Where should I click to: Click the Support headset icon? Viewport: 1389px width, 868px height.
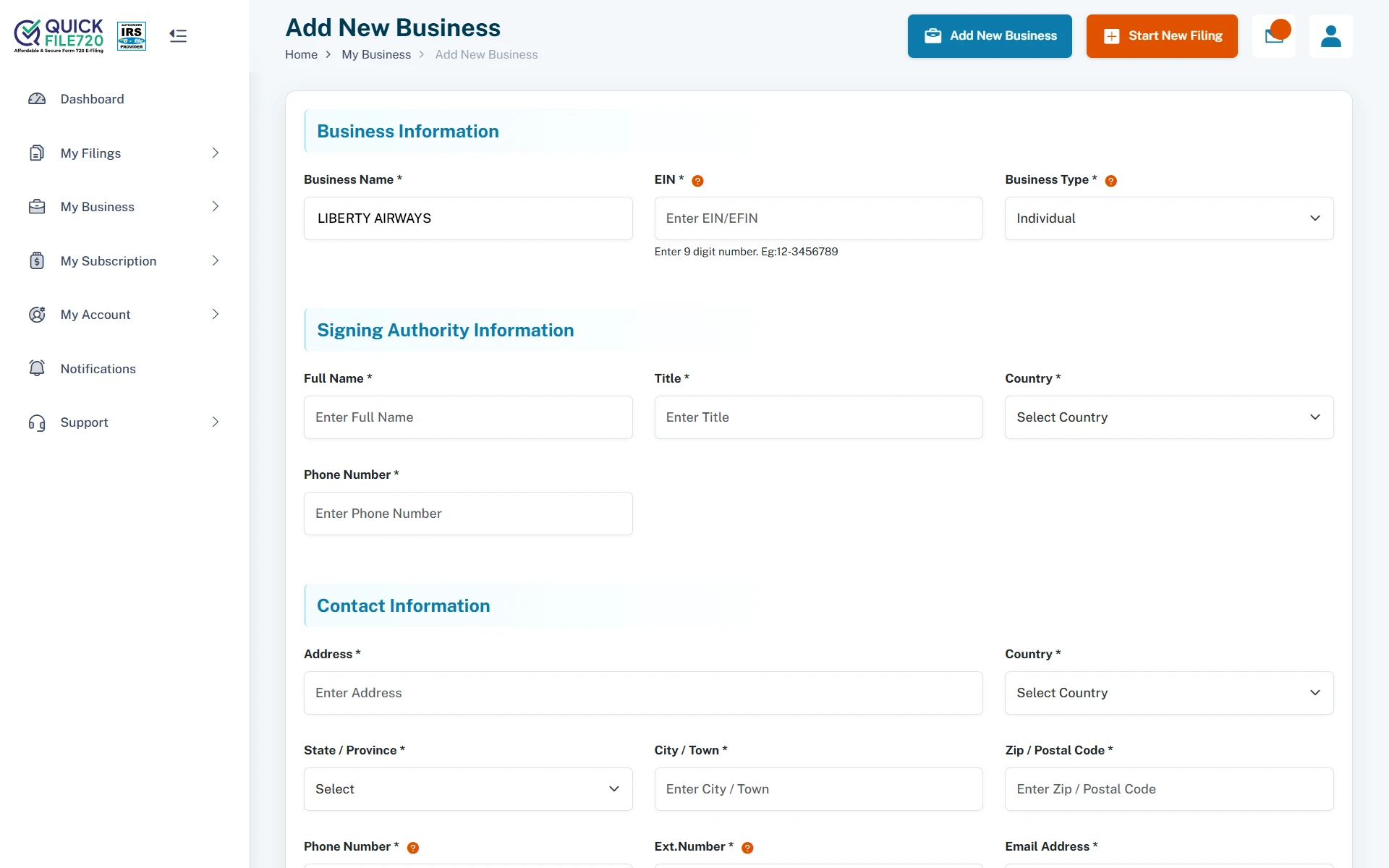(x=37, y=422)
